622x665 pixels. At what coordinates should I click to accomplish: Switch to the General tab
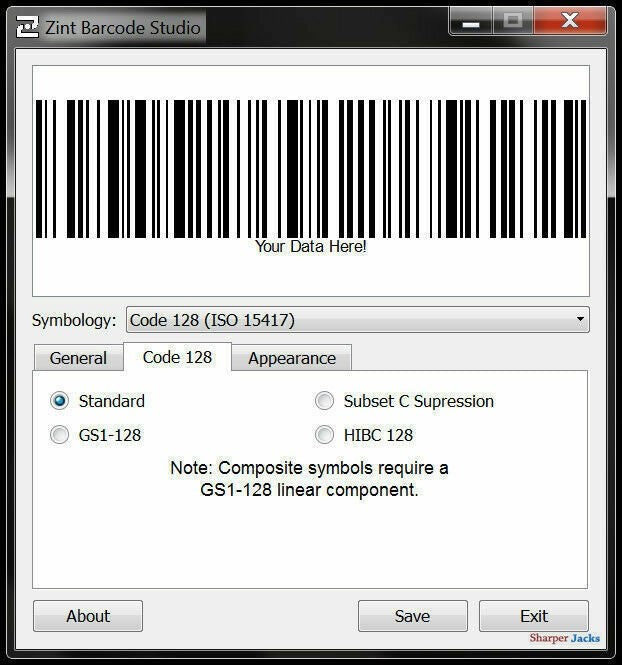(x=78, y=358)
